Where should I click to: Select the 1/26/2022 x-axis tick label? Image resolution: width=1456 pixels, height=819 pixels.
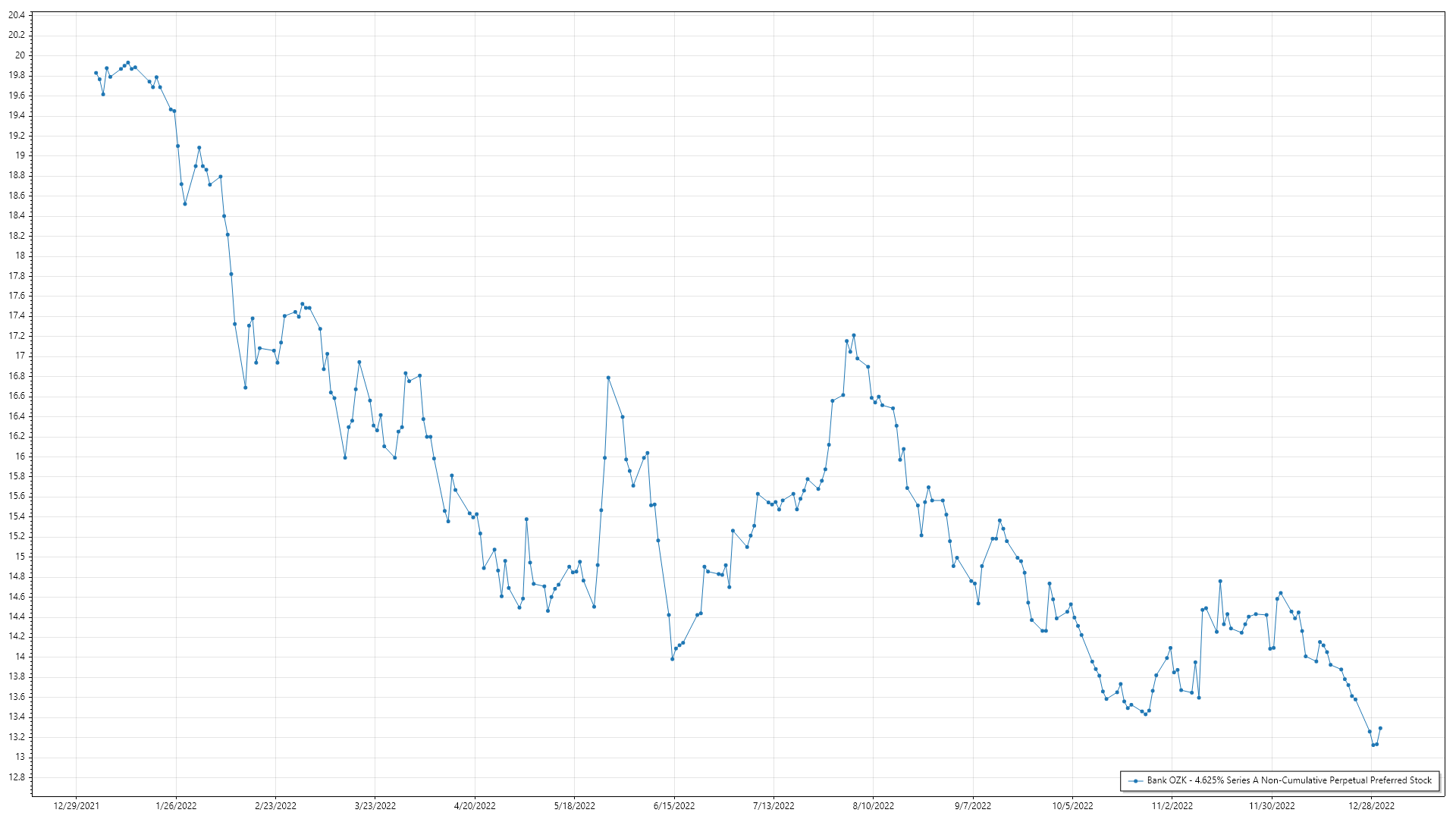click(176, 806)
